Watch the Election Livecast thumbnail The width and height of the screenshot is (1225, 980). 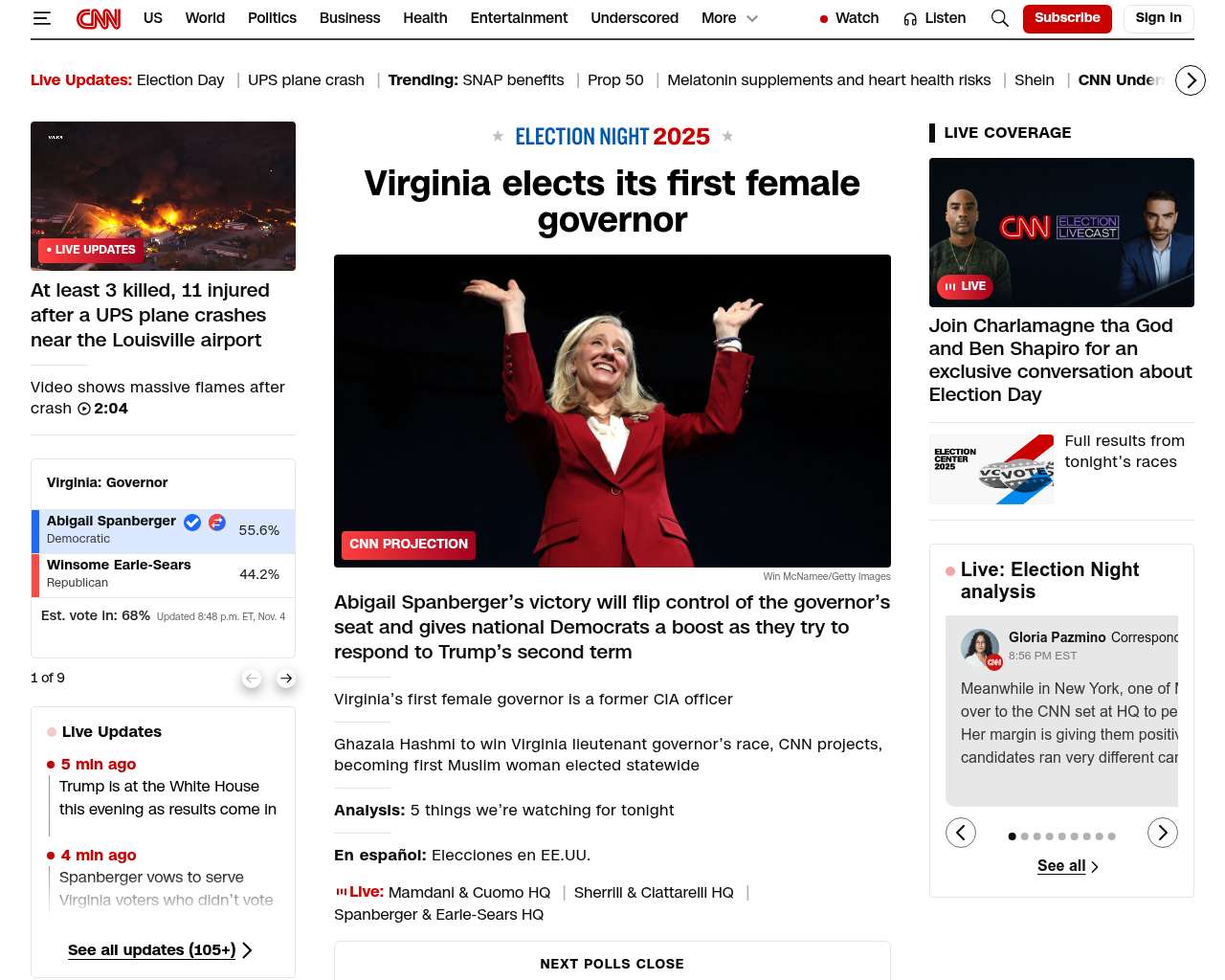coord(1061,233)
